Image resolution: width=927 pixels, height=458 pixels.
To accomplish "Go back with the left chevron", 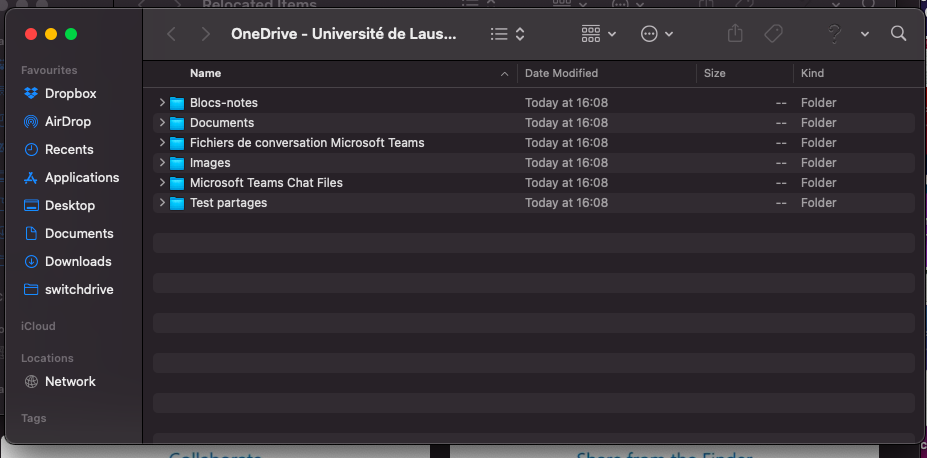I will [x=172, y=34].
